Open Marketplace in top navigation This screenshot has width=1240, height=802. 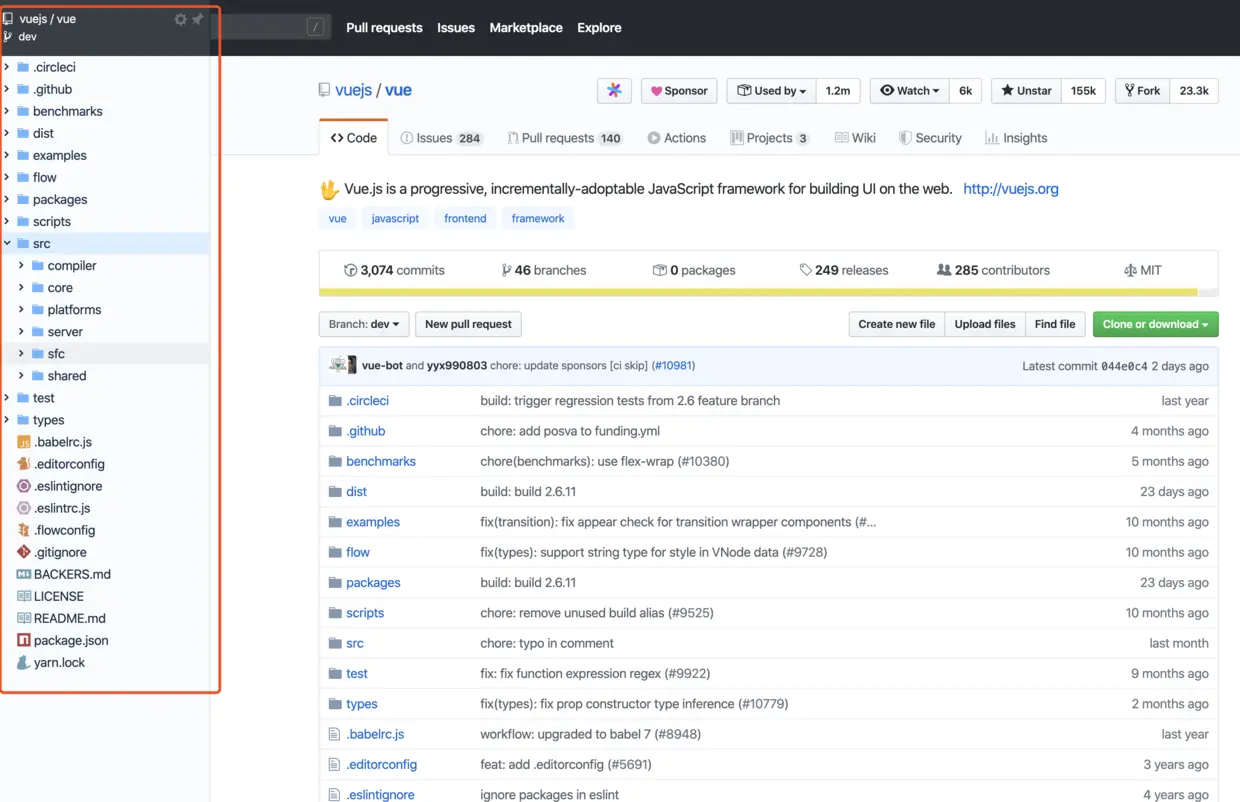(x=526, y=27)
